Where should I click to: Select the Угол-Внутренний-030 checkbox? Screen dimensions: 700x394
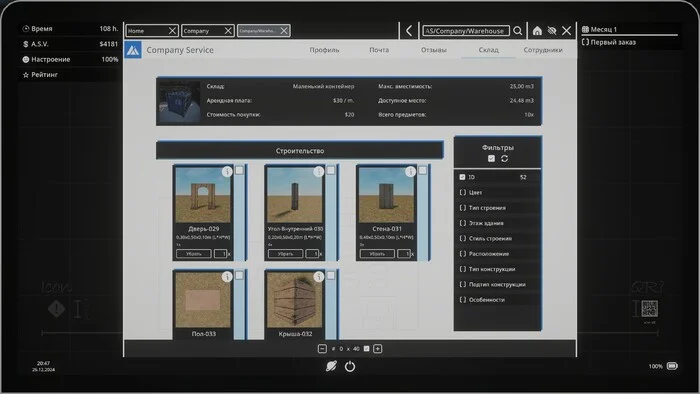point(331,170)
